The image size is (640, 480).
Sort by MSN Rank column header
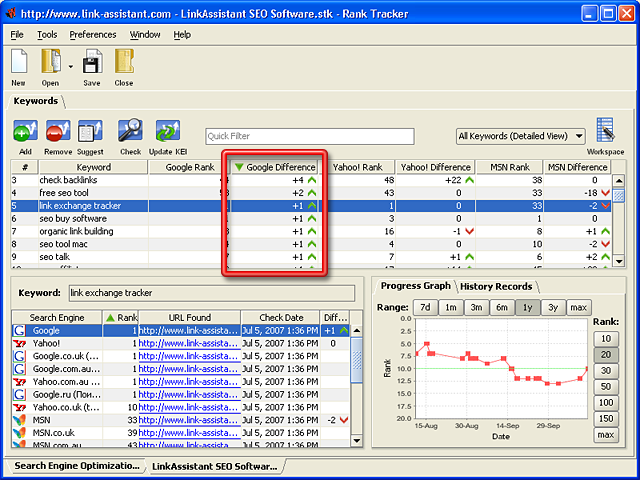click(509, 167)
